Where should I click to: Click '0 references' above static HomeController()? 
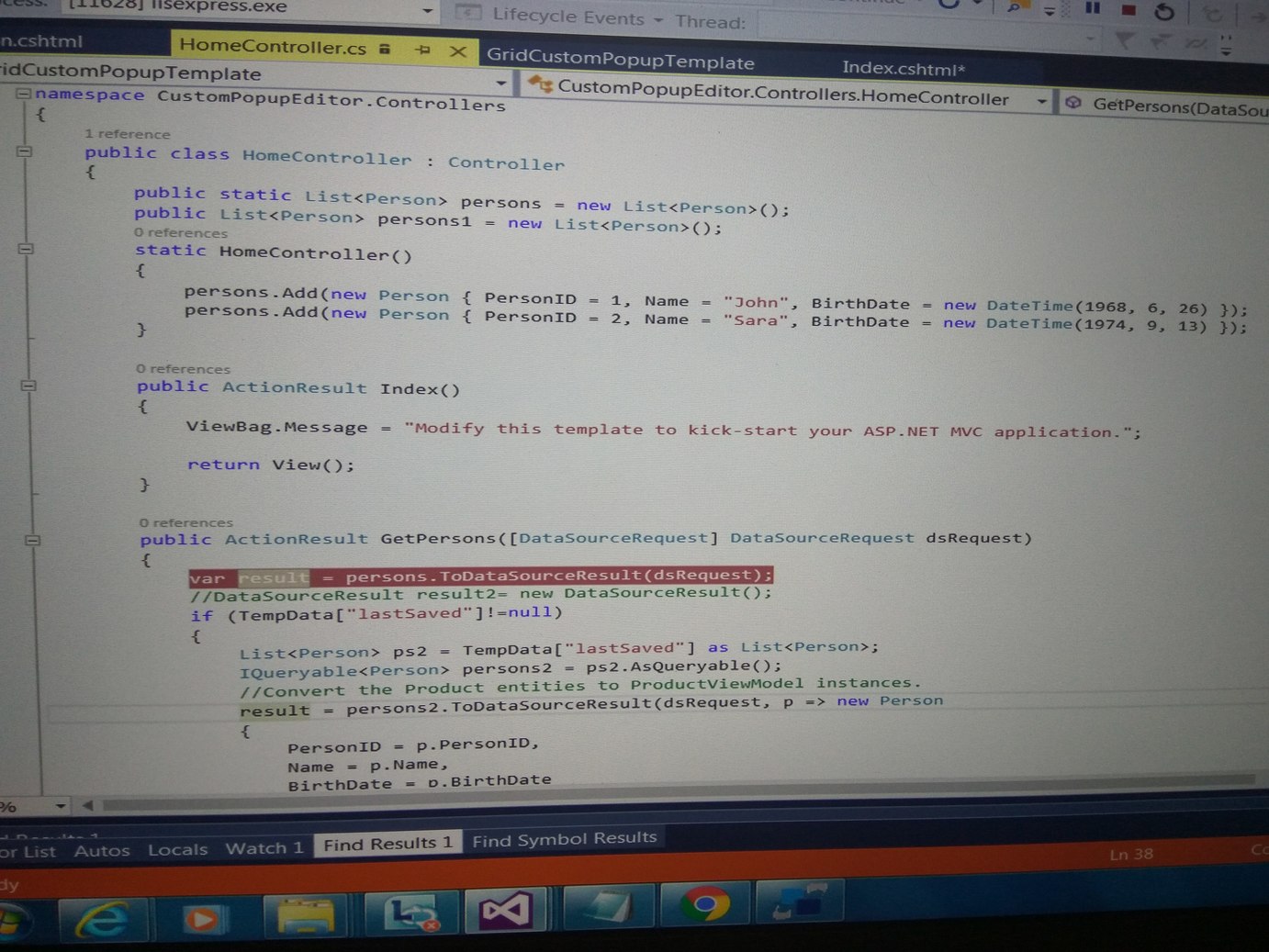click(x=181, y=233)
